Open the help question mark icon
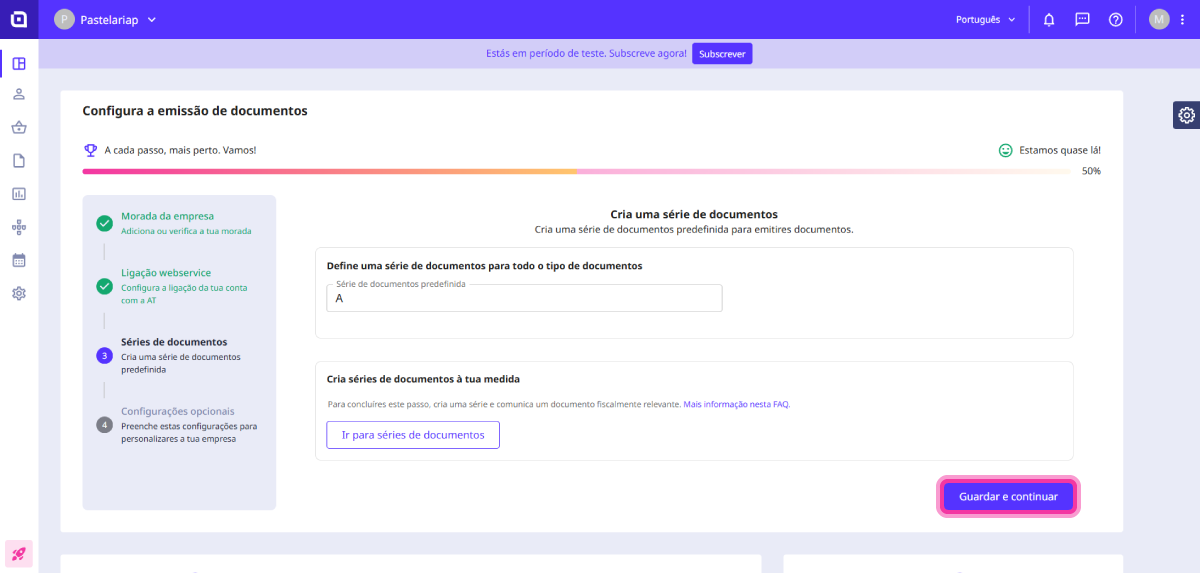Image resolution: width=1200 pixels, height=573 pixels. pyautogui.click(x=1116, y=19)
